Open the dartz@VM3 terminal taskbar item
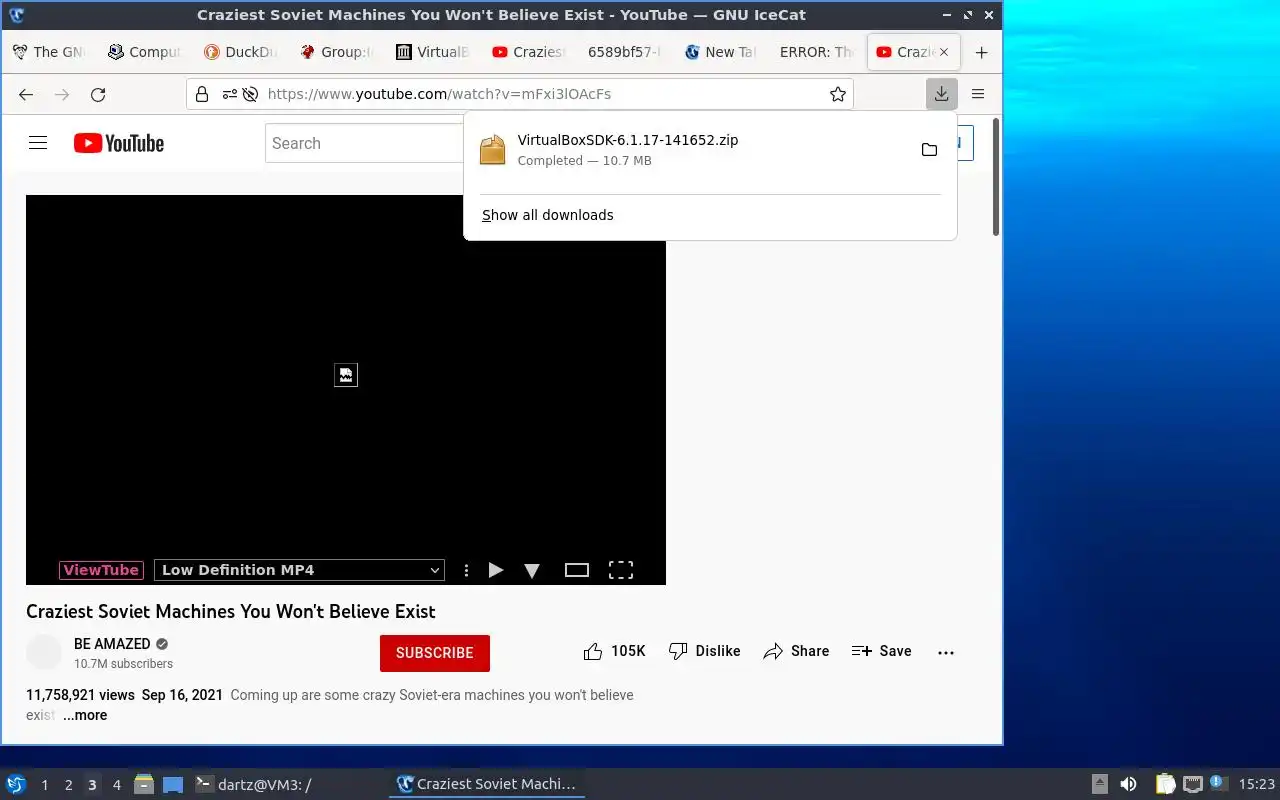This screenshot has height=800, width=1280. (x=288, y=784)
